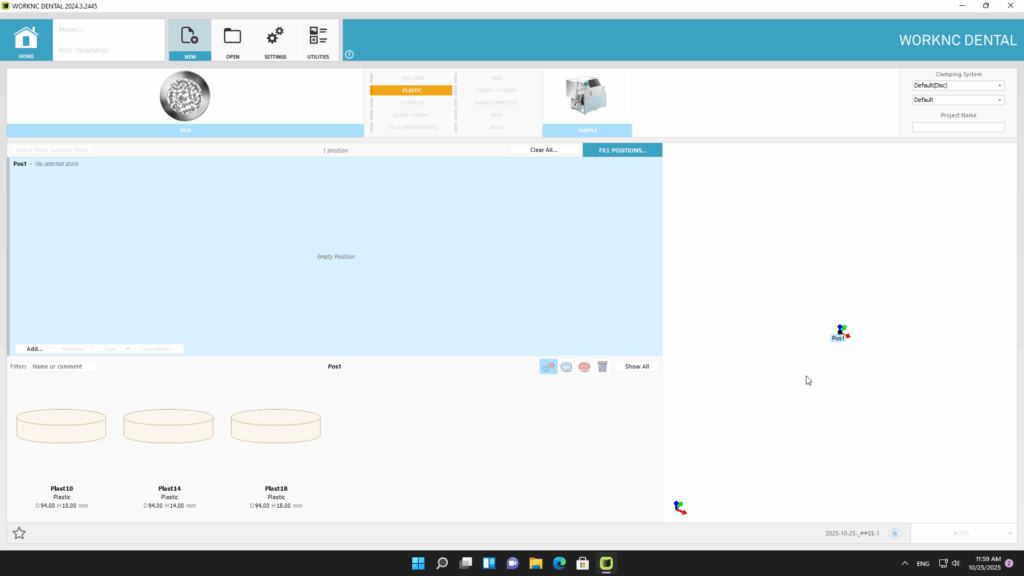Click the help question mark icon
Image resolution: width=1024 pixels, height=576 pixels.
[349, 55]
